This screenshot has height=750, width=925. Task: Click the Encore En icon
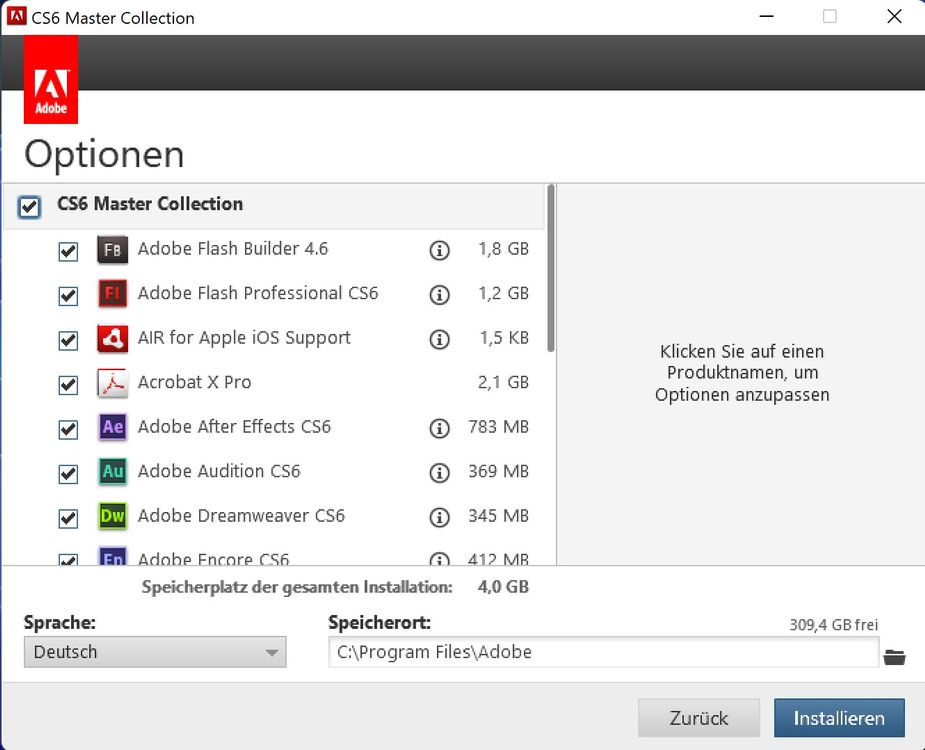112,558
